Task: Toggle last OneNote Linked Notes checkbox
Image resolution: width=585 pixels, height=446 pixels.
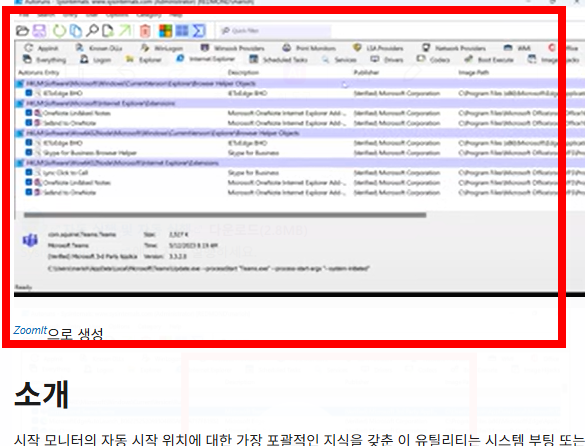Action: [29, 182]
